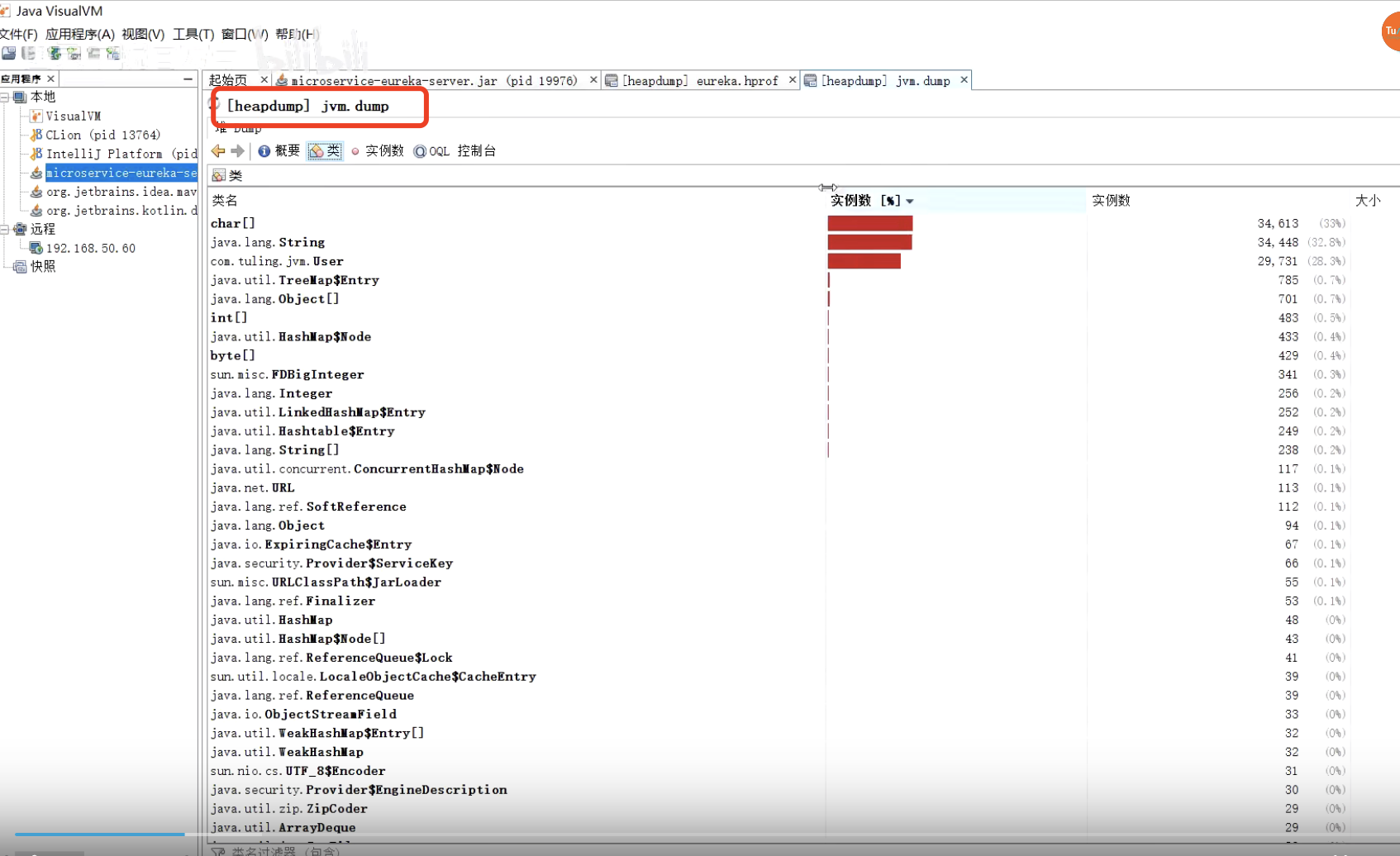The image size is (1400, 856).
Task: Select the 192.168.50.60 remote host
Action: point(90,248)
